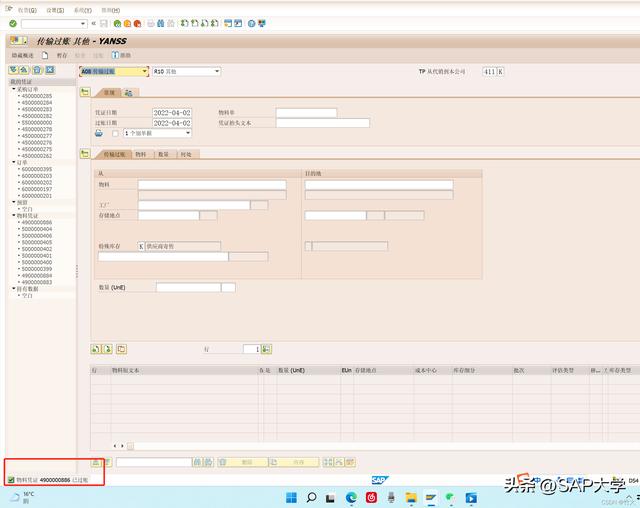
Task: Open Microsoft Edge from the taskbar
Action: click(351, 497)
